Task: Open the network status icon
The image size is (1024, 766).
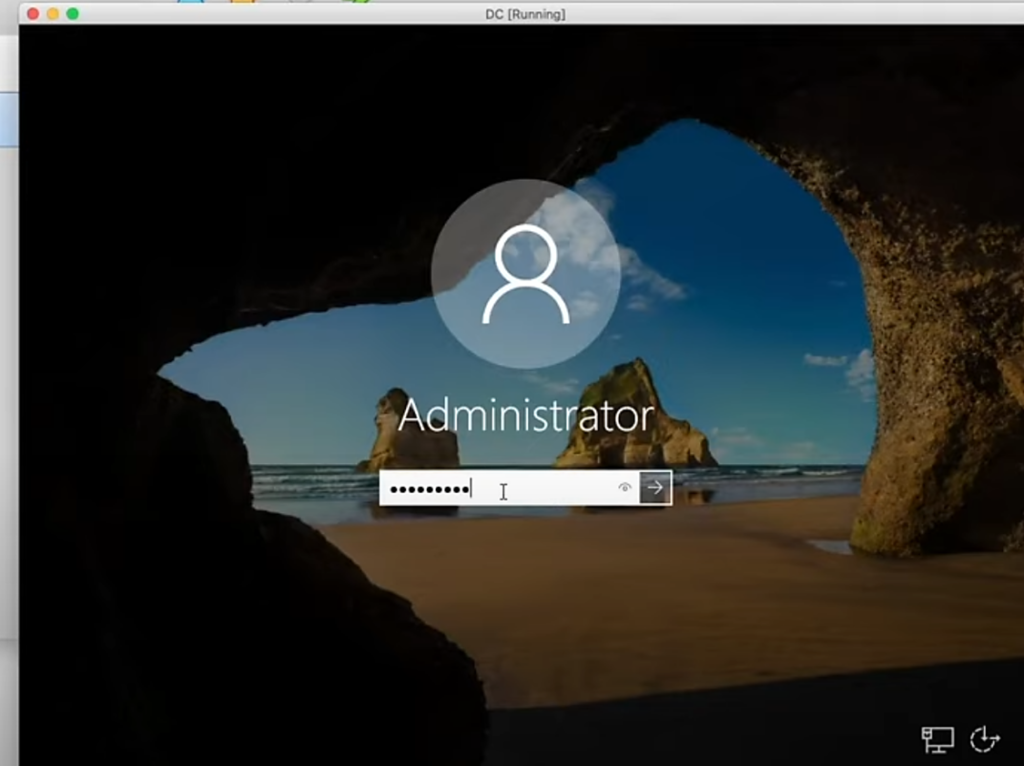Action: [936, 739]
